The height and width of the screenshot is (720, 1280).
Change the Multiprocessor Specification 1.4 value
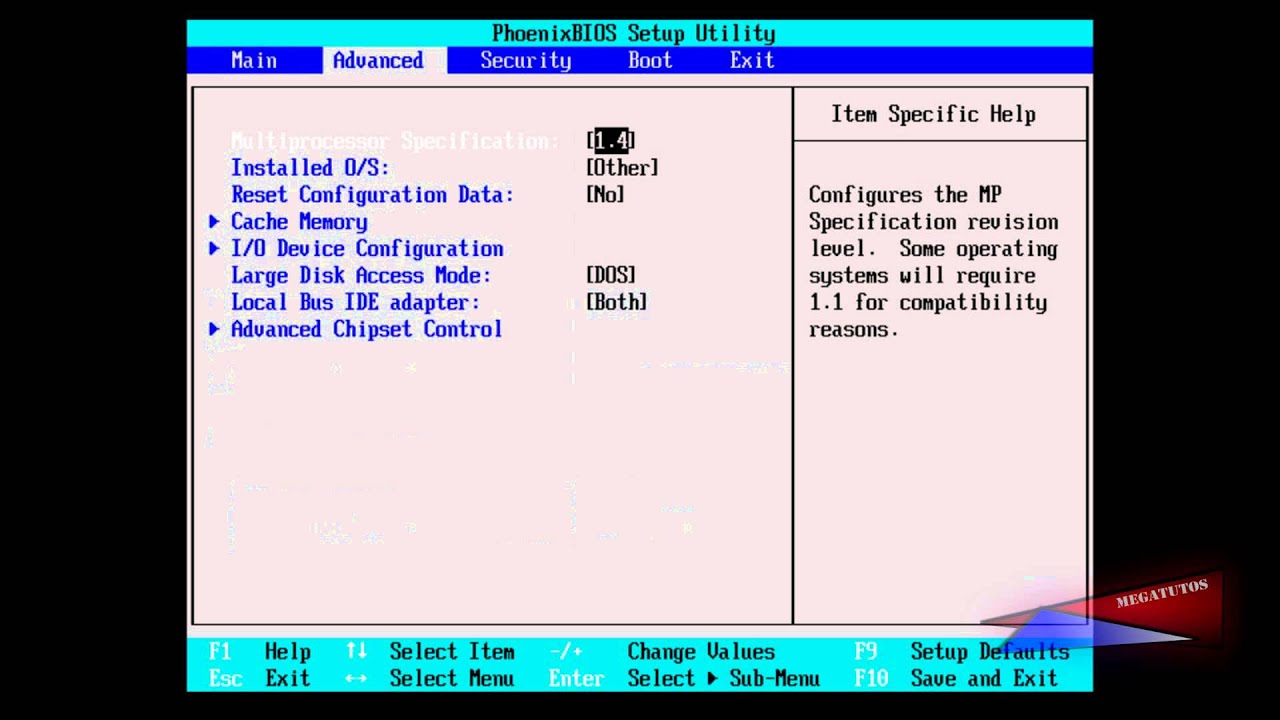point(611,141)
